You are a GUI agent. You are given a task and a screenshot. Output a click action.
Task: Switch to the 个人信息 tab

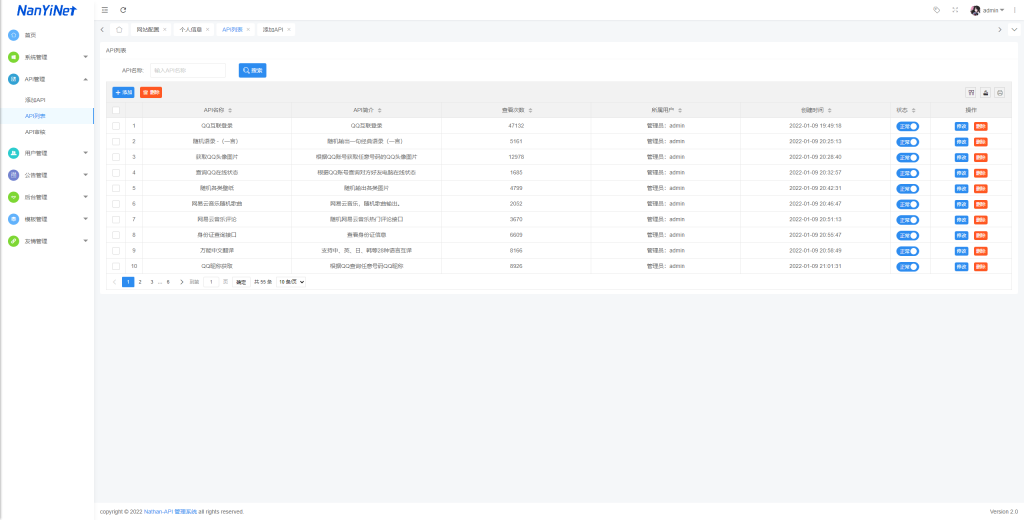click(x=190, y=30)
